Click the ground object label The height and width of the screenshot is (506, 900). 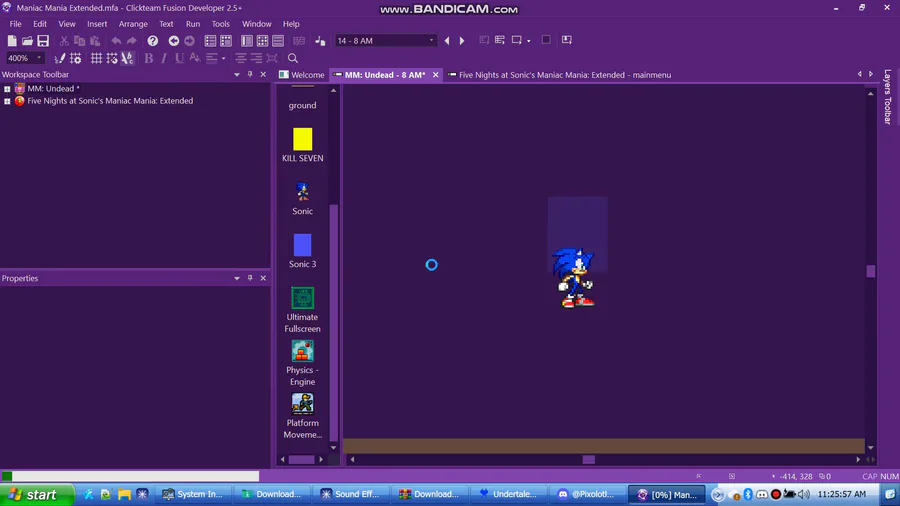302,106
